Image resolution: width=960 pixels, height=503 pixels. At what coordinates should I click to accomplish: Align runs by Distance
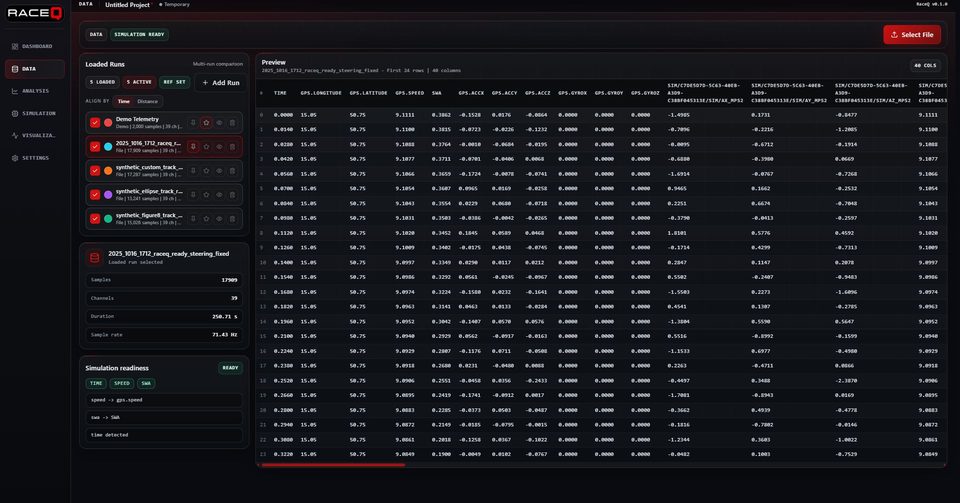[148, 102]
